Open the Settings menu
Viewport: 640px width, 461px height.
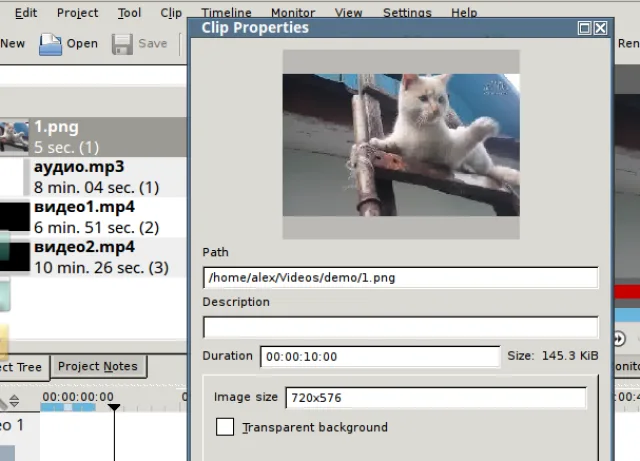click(407, 13)
